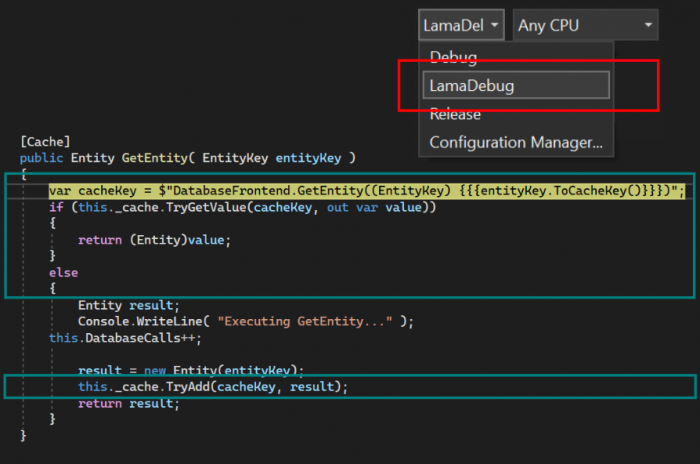Screen dimensions: 700x464
Task: Place cursor on highlighted cacheKey declaration line
Action: tap(366, 191)
